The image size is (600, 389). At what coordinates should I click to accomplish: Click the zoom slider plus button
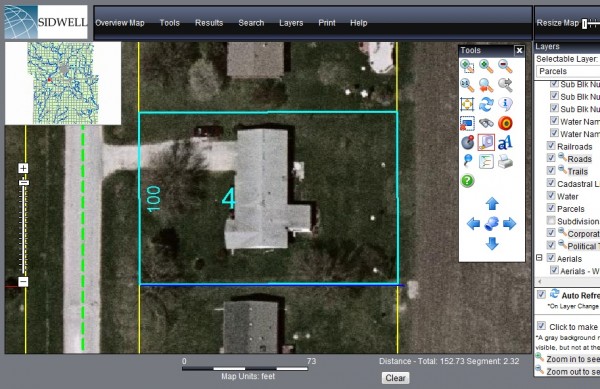[x=23, y=168]
